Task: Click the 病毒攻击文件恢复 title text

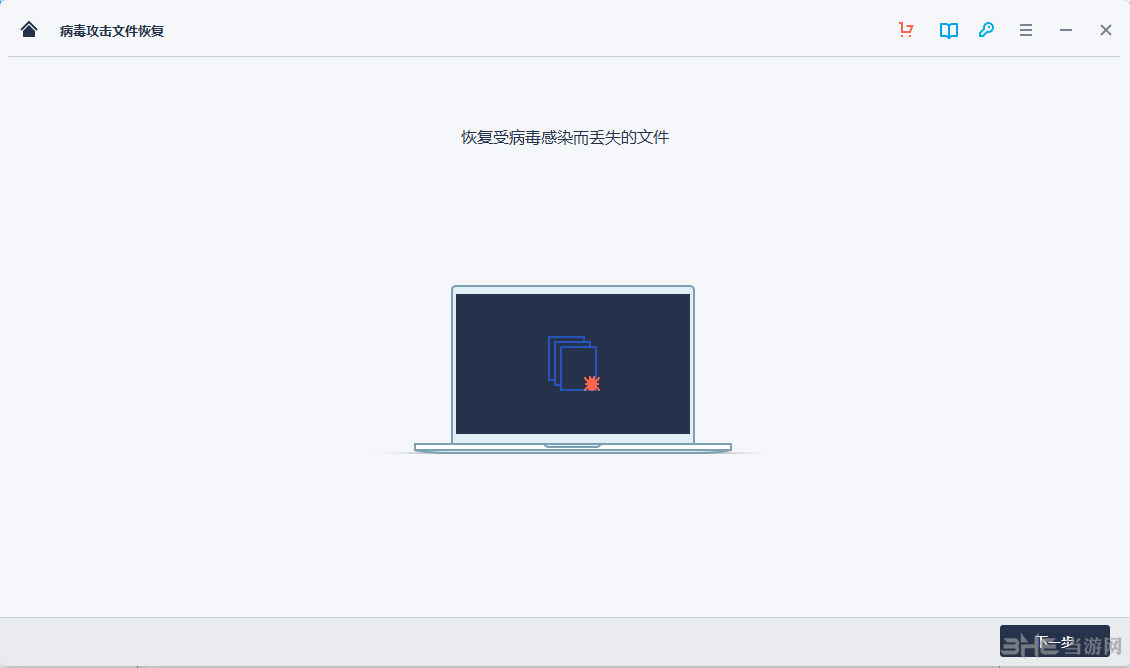Action: [x=112, y=31]
